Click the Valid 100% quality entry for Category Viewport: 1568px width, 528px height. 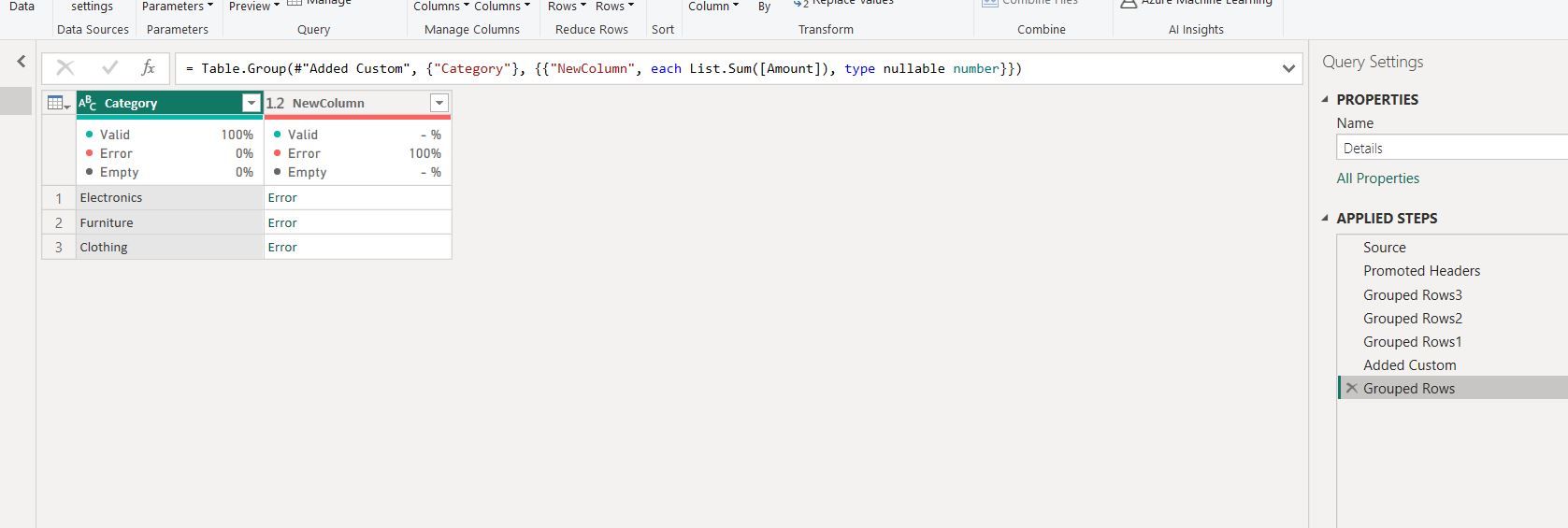pyautogui.click(x=170, y=135)
